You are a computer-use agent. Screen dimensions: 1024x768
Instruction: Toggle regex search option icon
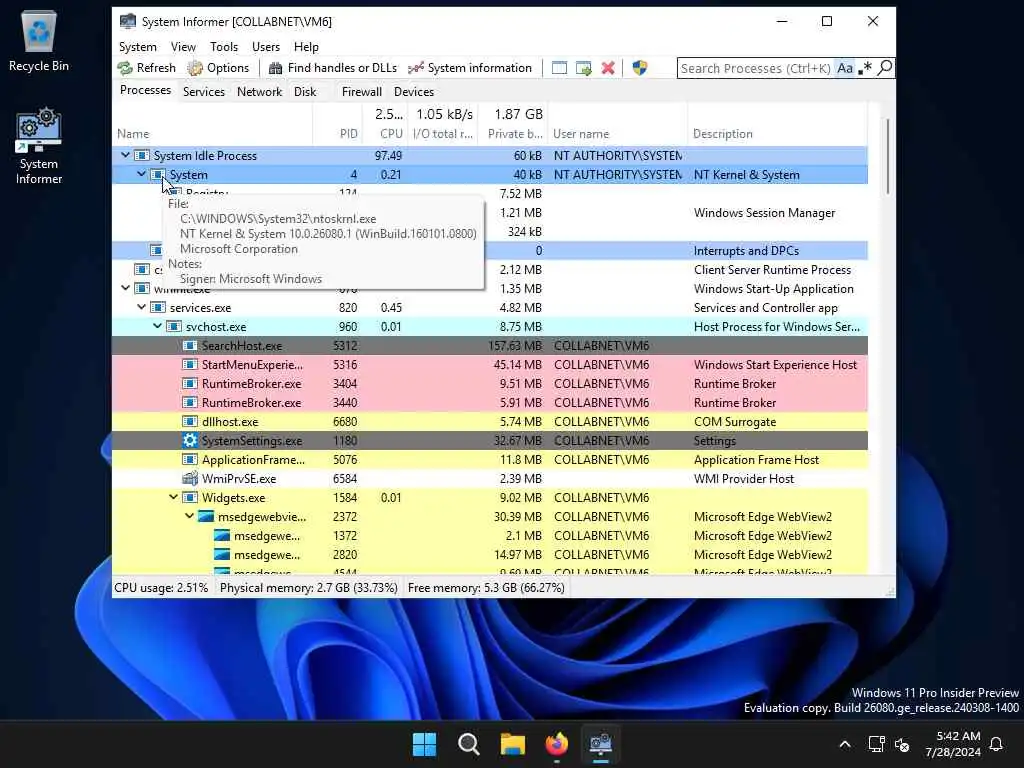(x=865, y=68)
